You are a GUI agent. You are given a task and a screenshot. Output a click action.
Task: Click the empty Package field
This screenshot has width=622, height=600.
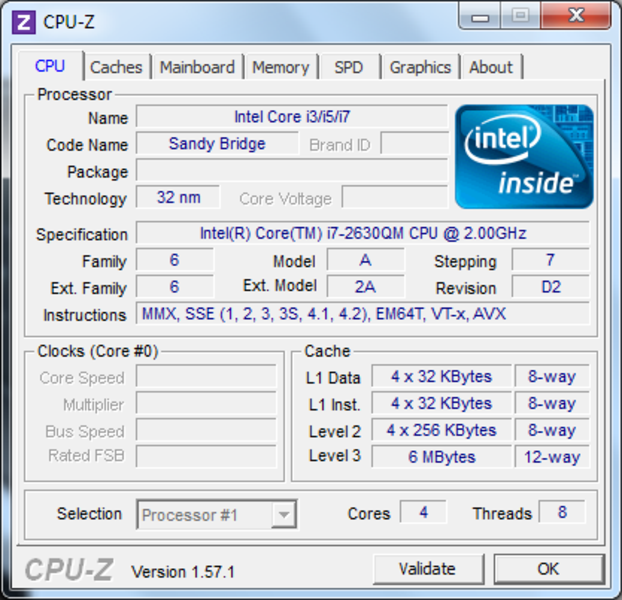(292, 170)
